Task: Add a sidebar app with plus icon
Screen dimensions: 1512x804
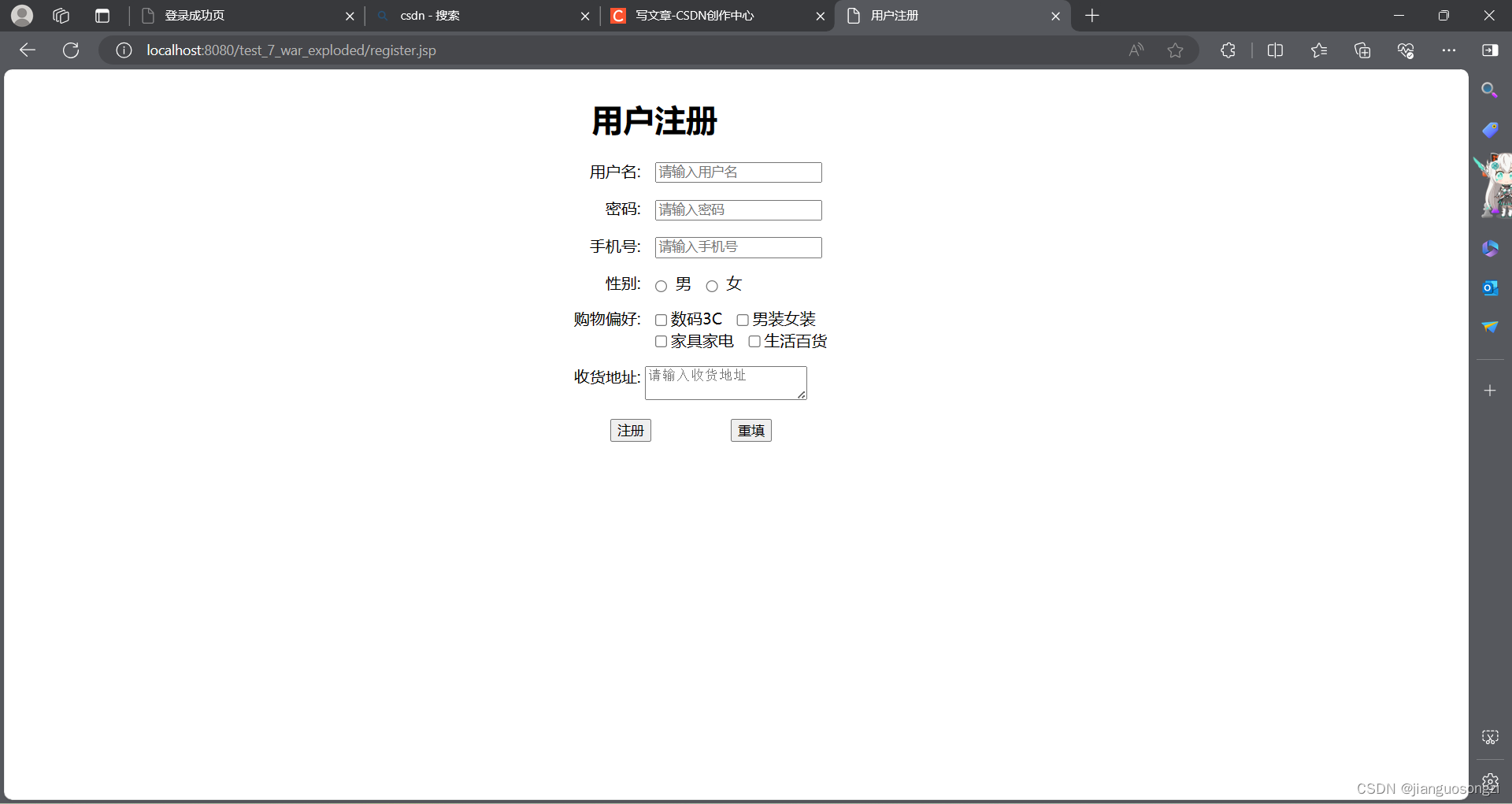Action: pyautogui.click(x=1490, y=391)
